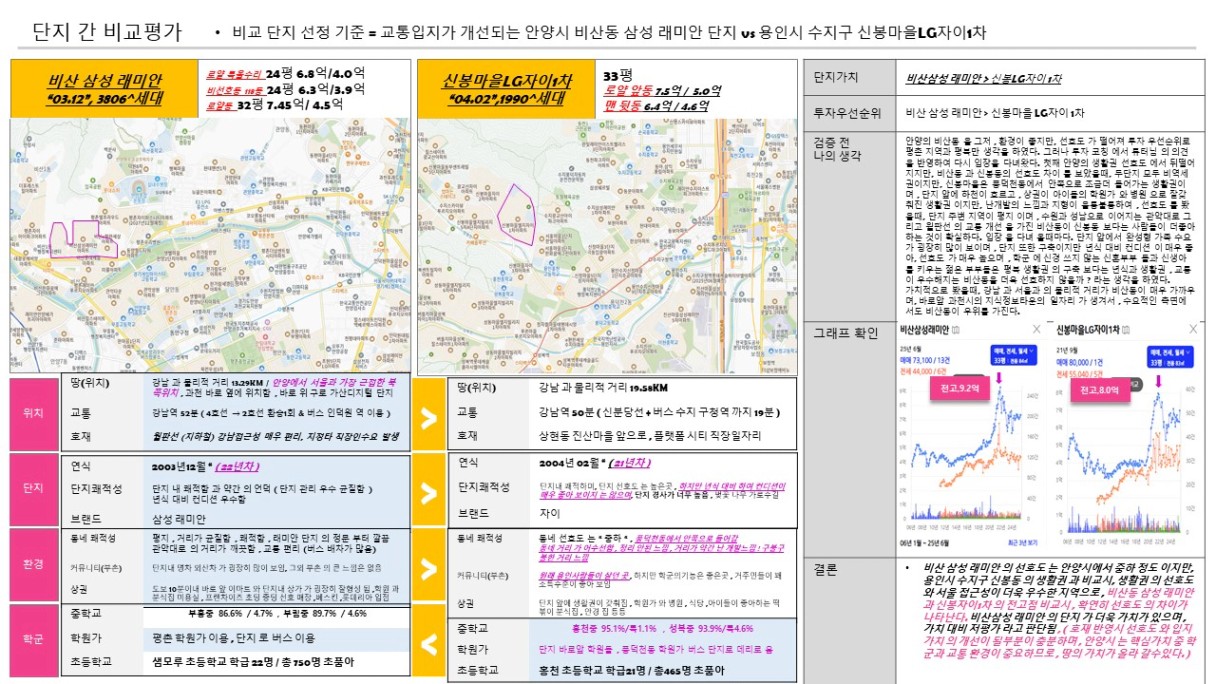
Task: Click the red 맨 뒷동 price label
Action: (623, 105)
